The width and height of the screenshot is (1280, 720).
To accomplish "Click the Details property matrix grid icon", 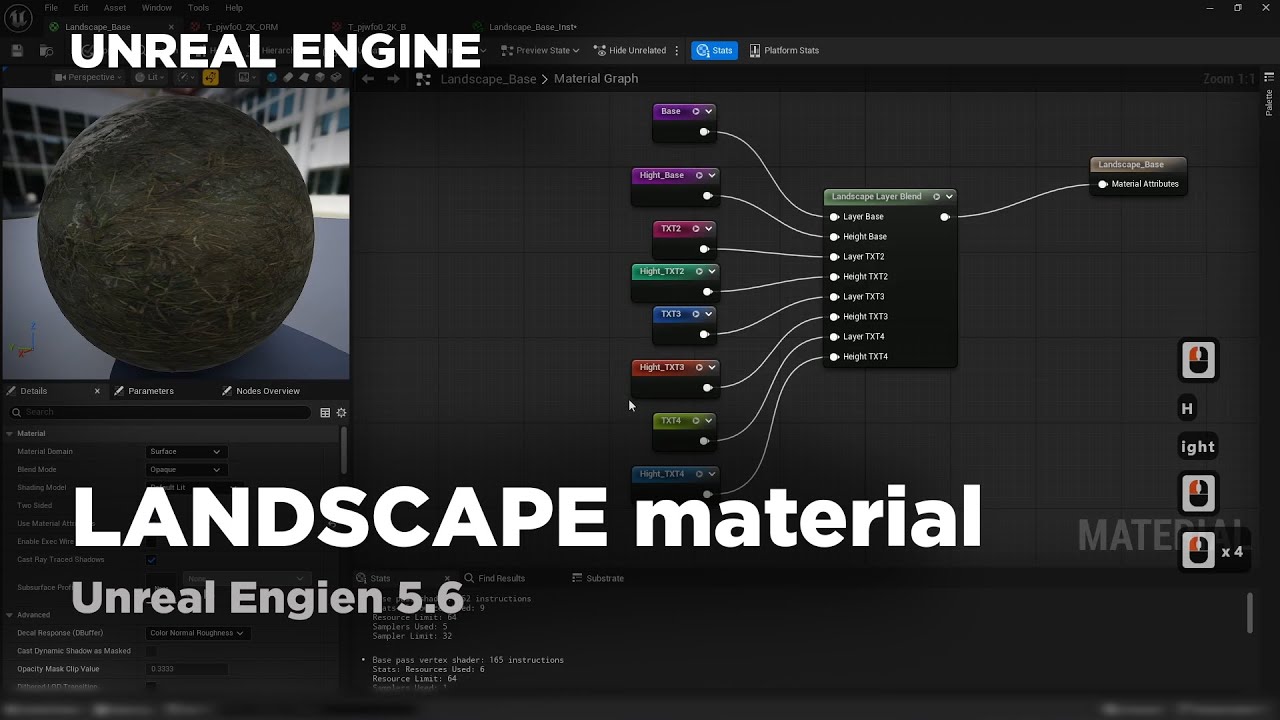I will pyautogui.click(x=325, y=412).
